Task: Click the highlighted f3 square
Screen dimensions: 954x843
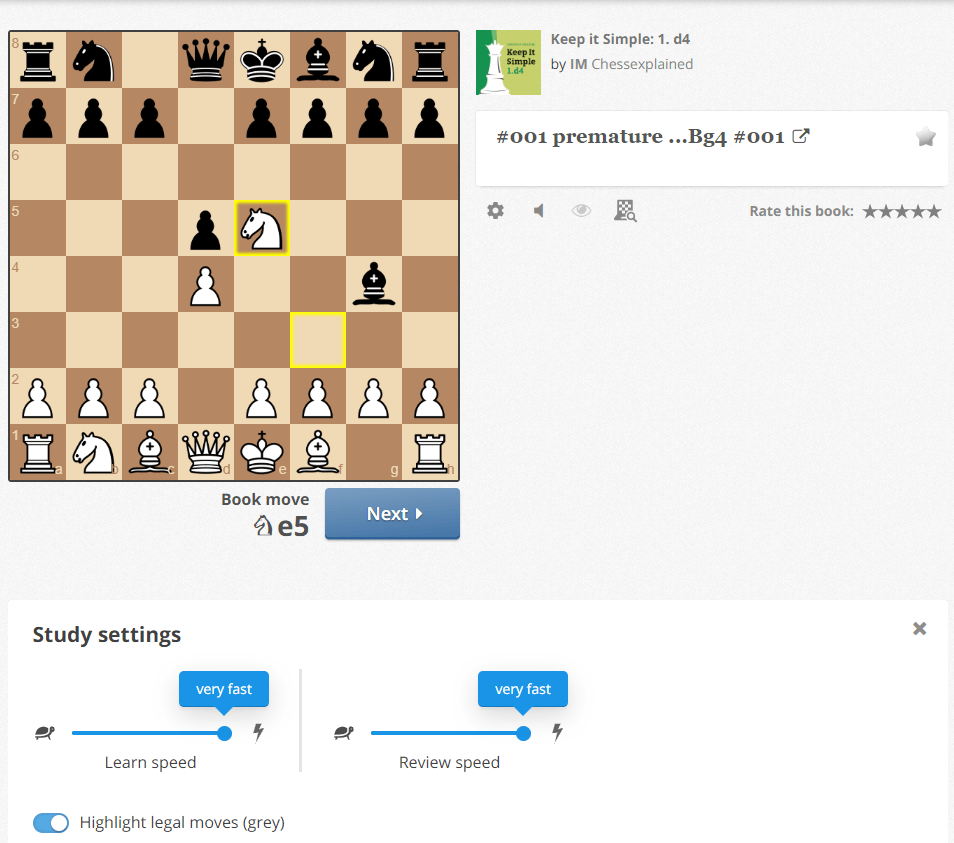Action: tap(318, 340)
